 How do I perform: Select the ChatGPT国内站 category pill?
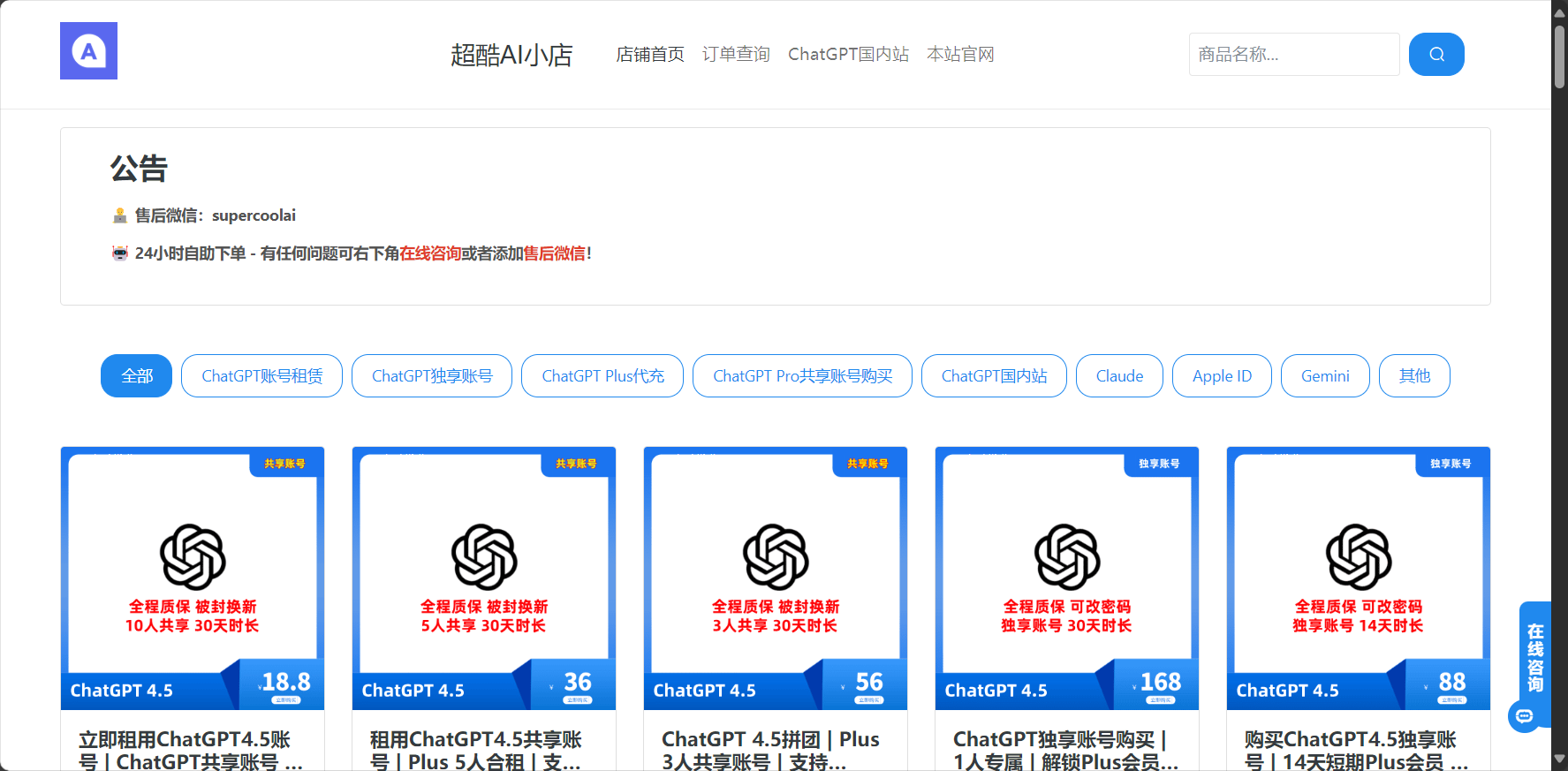pyautogui.click(x=994, y=376)
